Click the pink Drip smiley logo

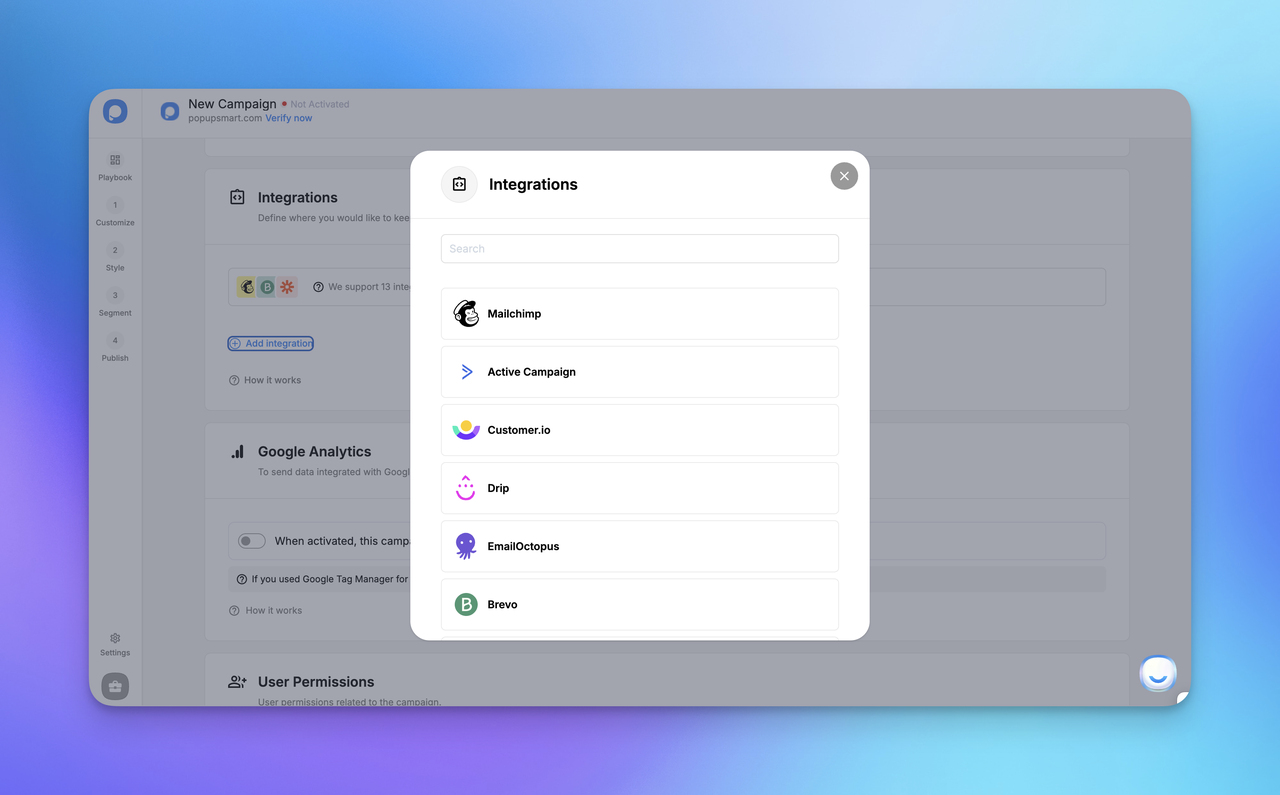[466, 488]
